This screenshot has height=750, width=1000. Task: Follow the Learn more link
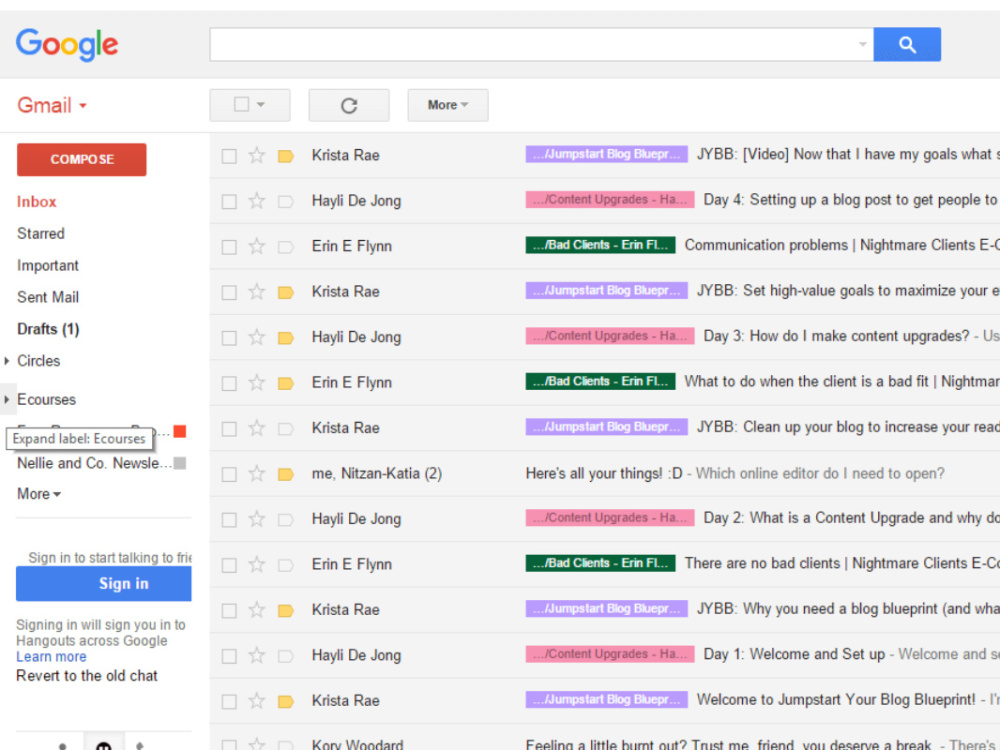coord(51,657)
